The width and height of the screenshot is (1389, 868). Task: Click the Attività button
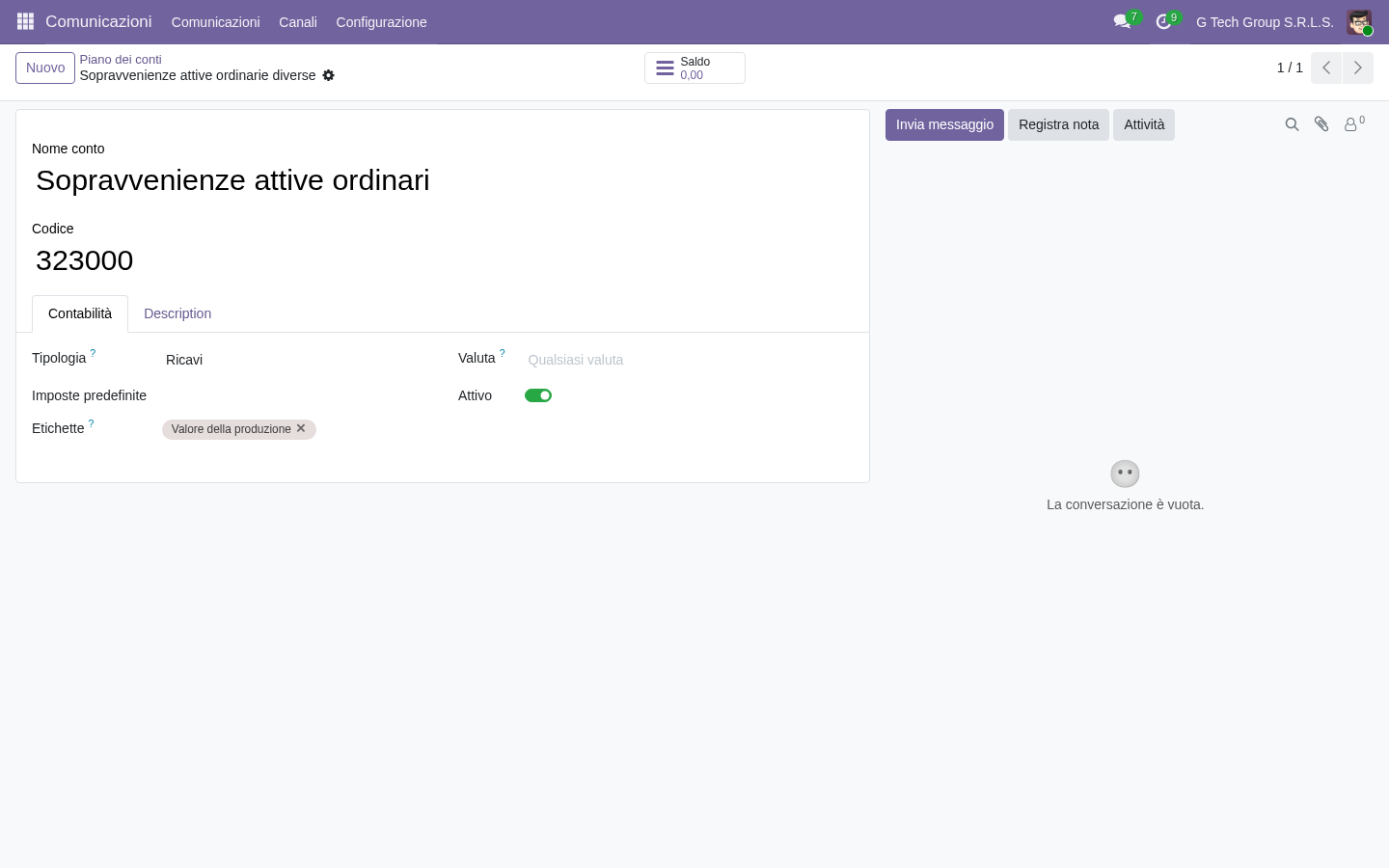click(x=1144, y=124)
